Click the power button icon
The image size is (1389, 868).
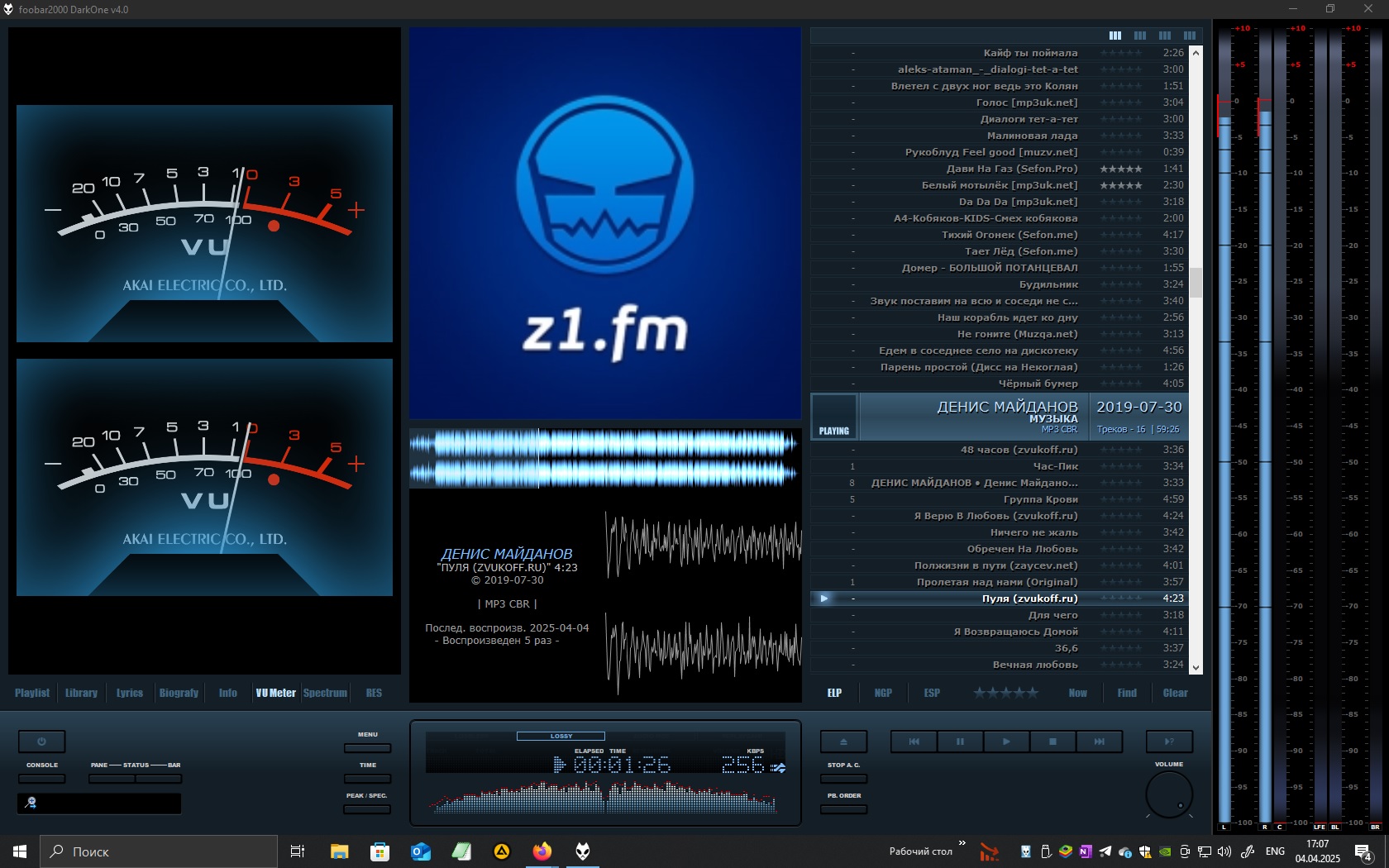click(x=41, y=742)
